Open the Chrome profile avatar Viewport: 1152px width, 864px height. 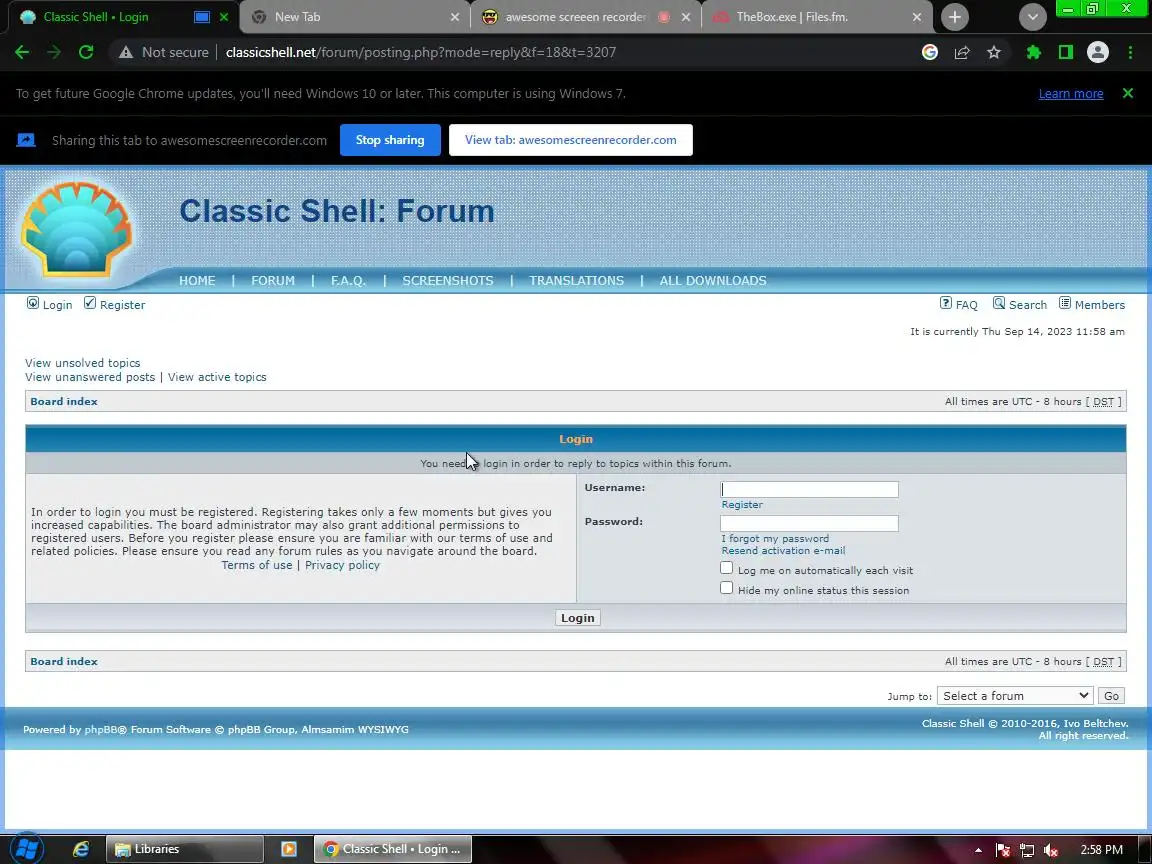[1098, 52]
